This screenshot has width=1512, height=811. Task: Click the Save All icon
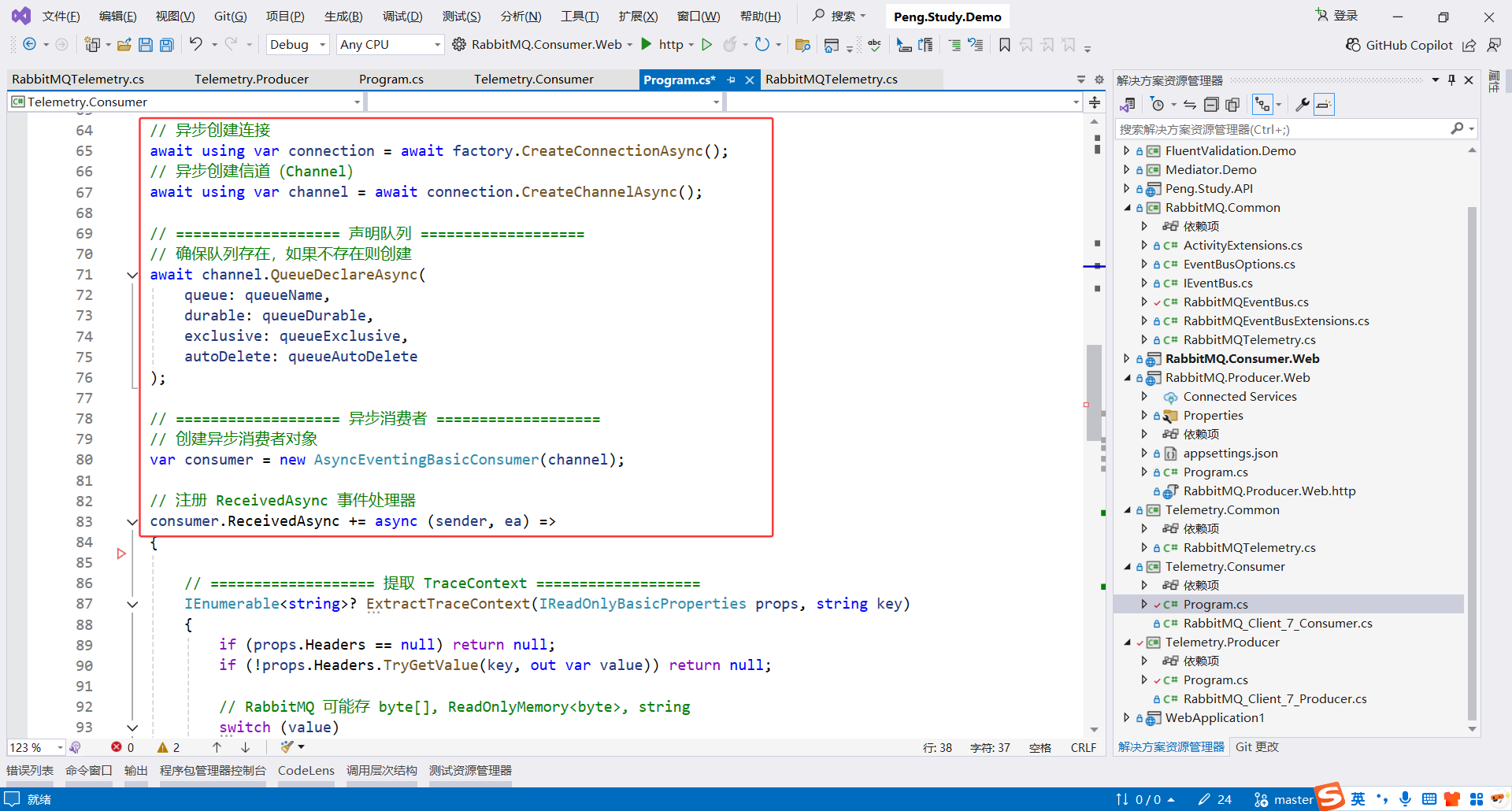point(167,45)
